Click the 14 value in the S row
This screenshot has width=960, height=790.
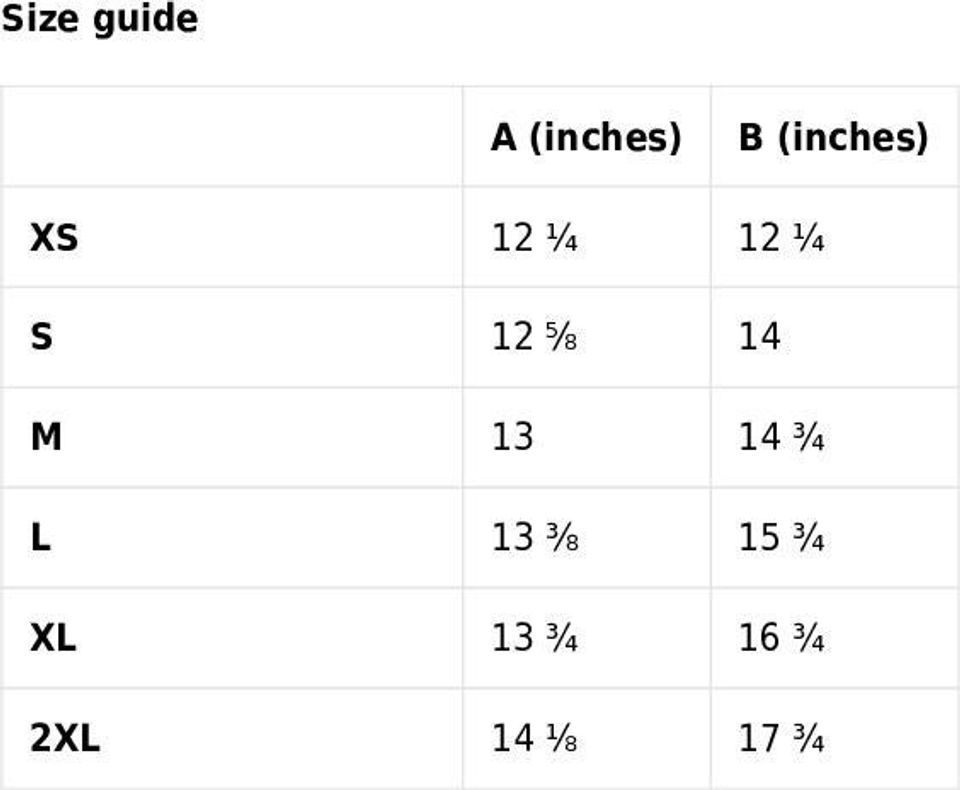pyautogui.click(x=759, y=338)
